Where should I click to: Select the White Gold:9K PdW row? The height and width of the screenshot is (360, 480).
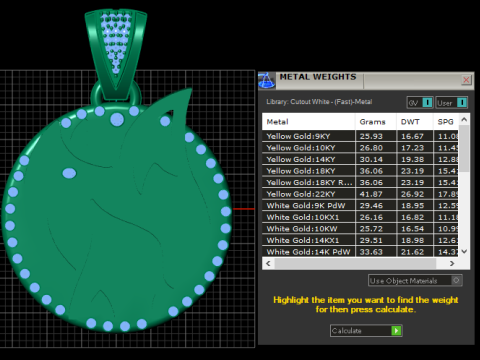(x=360, y=205)
